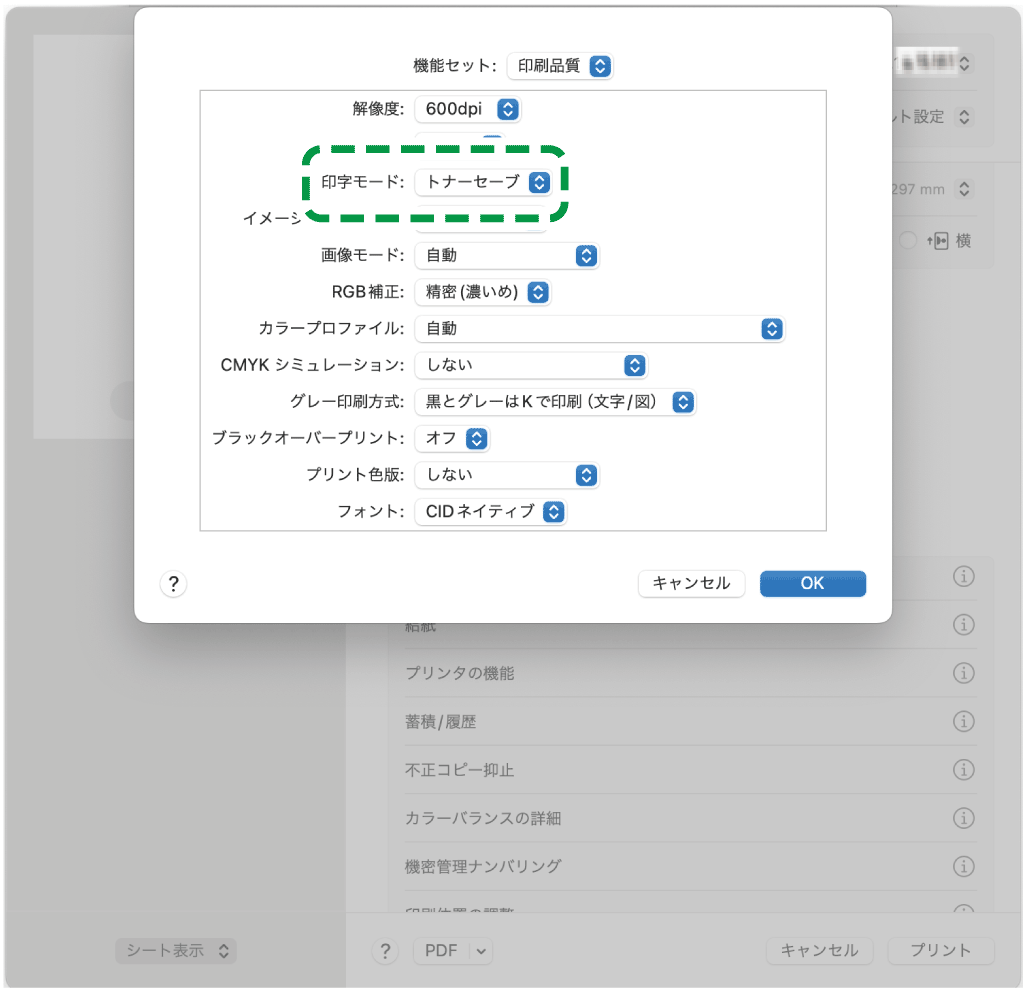This screenshot has height=997, width=1028.
Task: Click the help question mark in the settings dialog
Action: (173, 583)
